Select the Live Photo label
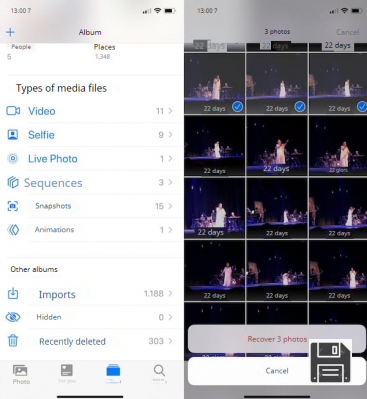The image size is (367, 399). click(x=53, y=159)
